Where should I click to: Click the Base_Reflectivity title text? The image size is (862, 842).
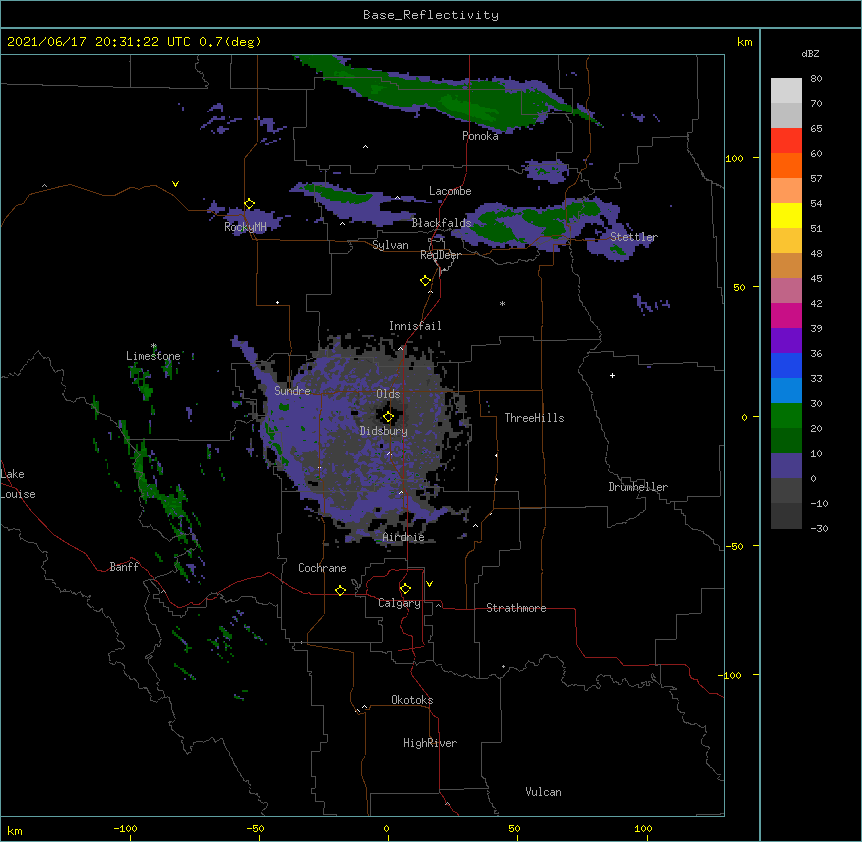pos(431,15)
